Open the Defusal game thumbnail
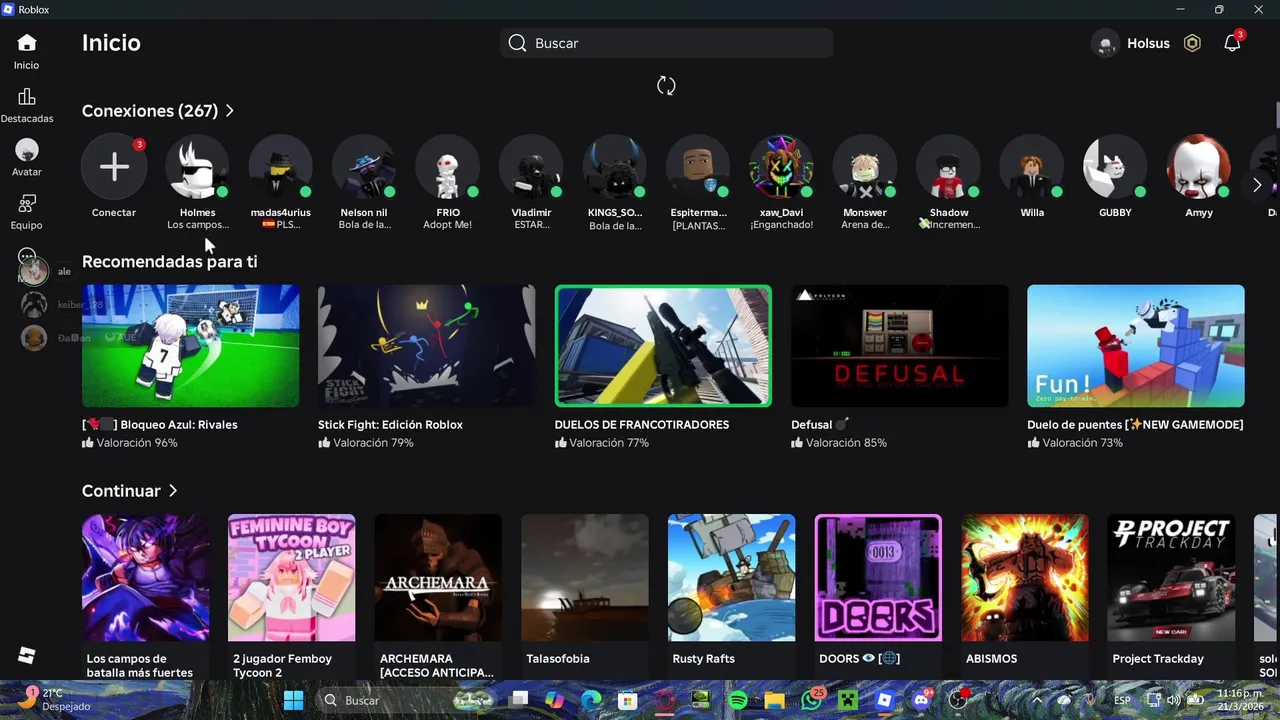 pos(900,346)
